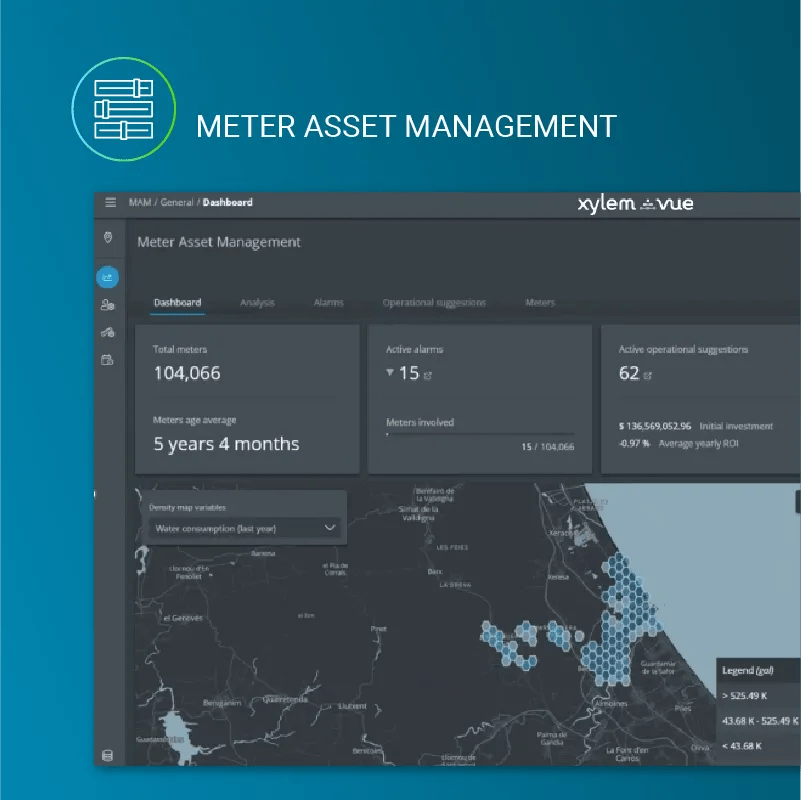Click the Active operational suggestions count 62
This screenshot has width=801, height=800.
click(629, 373)
